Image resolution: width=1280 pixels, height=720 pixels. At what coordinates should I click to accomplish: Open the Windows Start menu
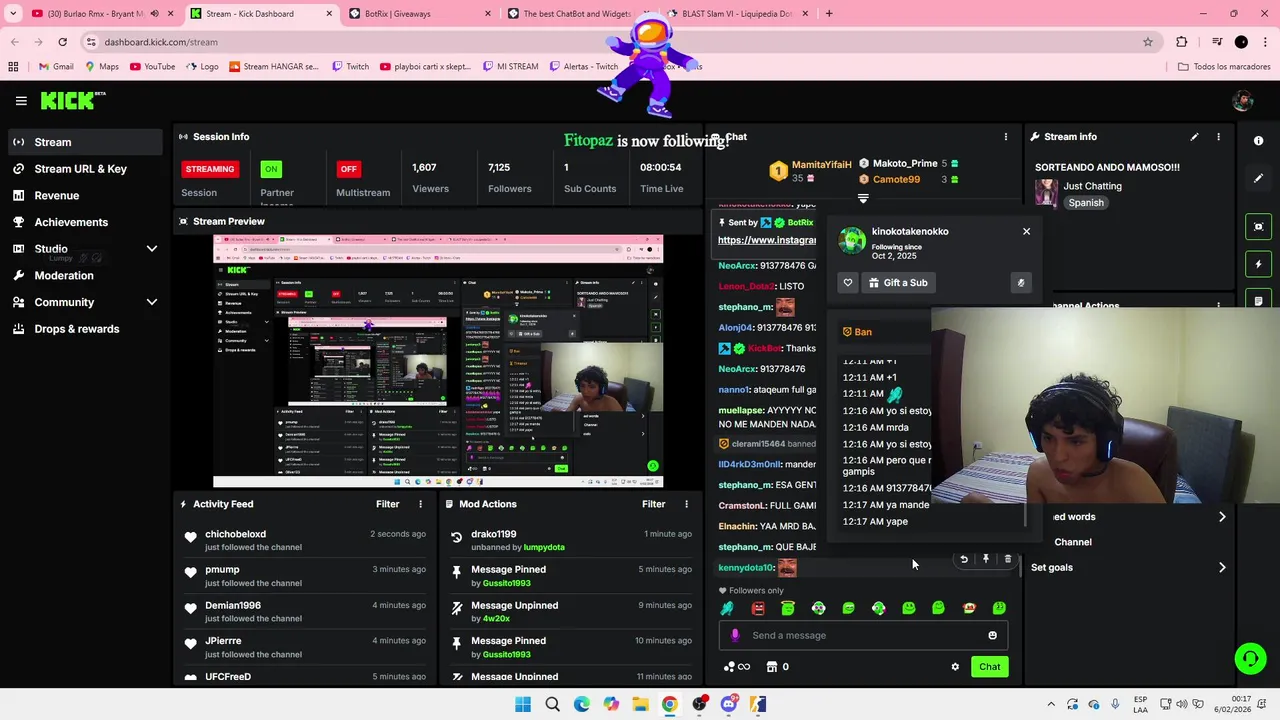pyautogui.click(x=523, y=704)
